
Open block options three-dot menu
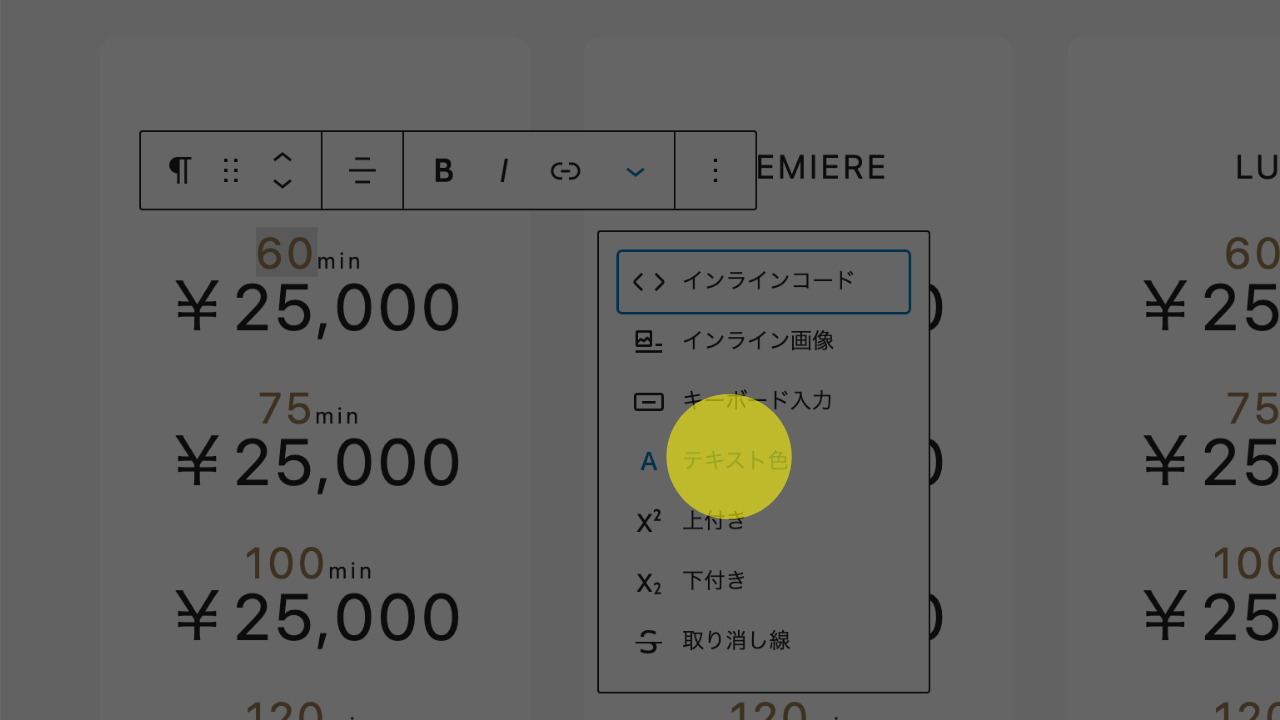[715, 171]
